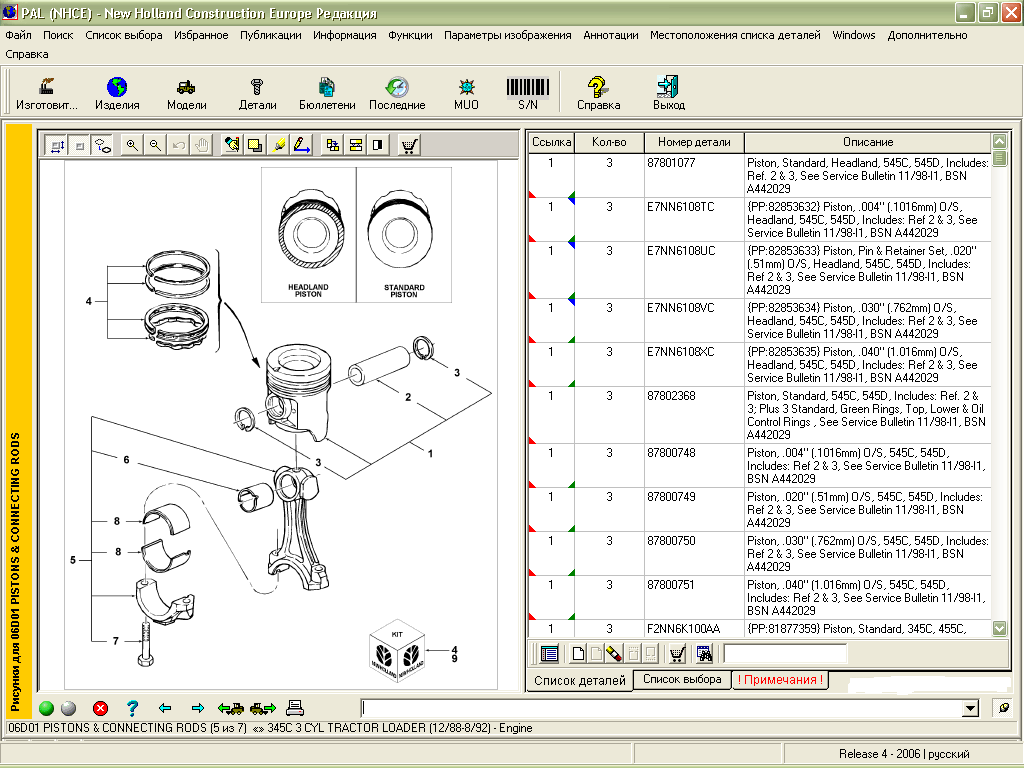Click the red X cancel icon
Viewport: 1024px width, 768px height.
(x=101, y=709)
